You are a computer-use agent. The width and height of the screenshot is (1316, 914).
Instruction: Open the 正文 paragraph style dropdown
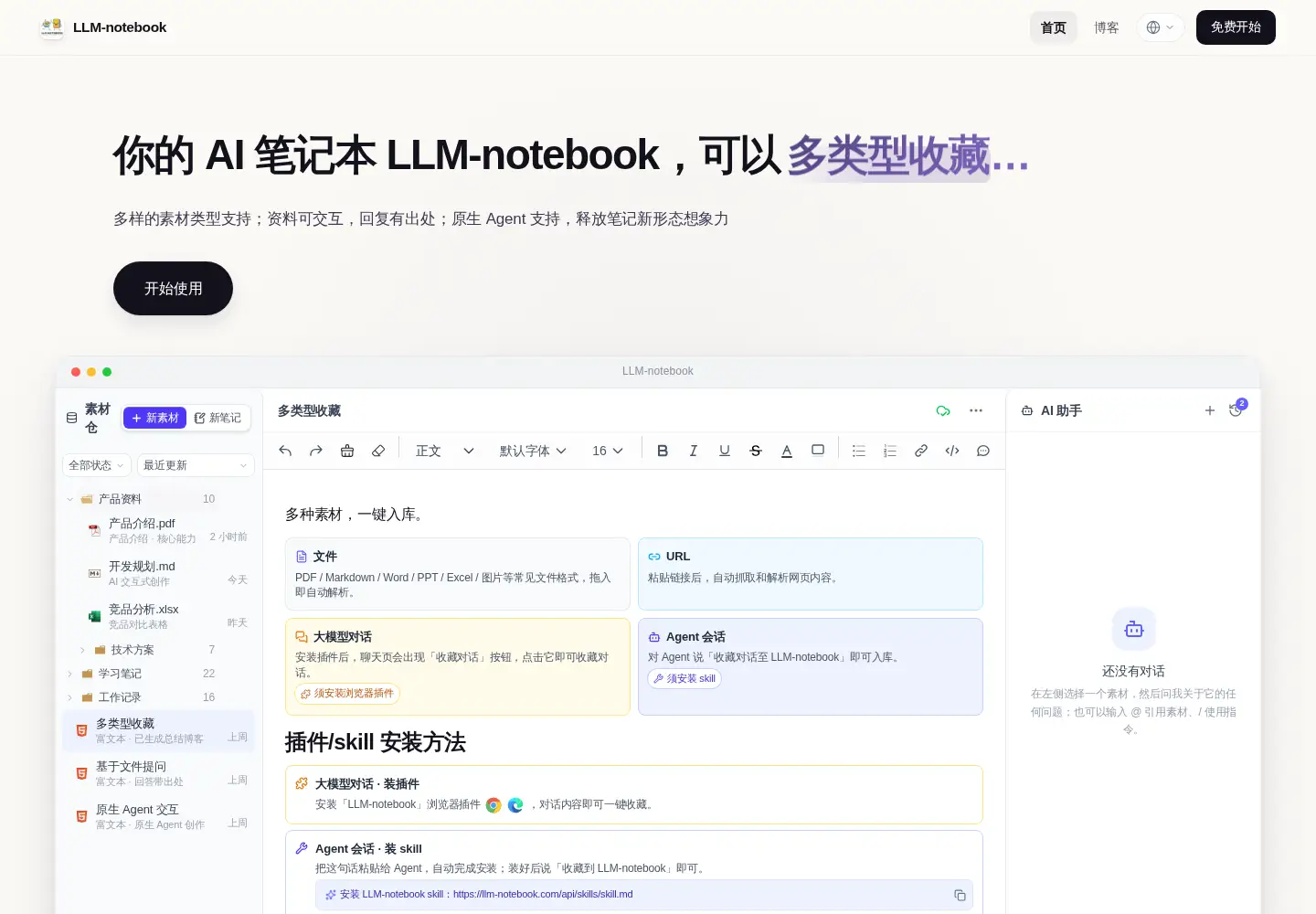[445, 451]
